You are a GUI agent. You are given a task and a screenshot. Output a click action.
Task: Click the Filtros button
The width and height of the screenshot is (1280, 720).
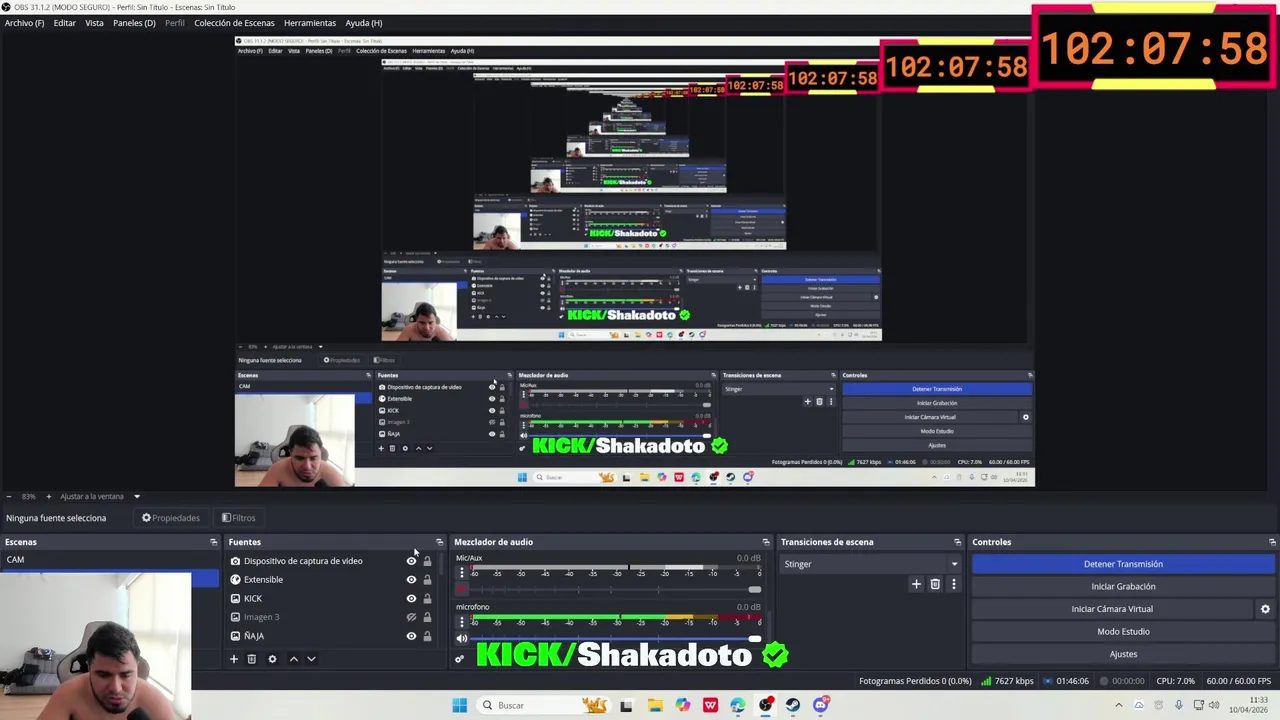click(238, 518)
